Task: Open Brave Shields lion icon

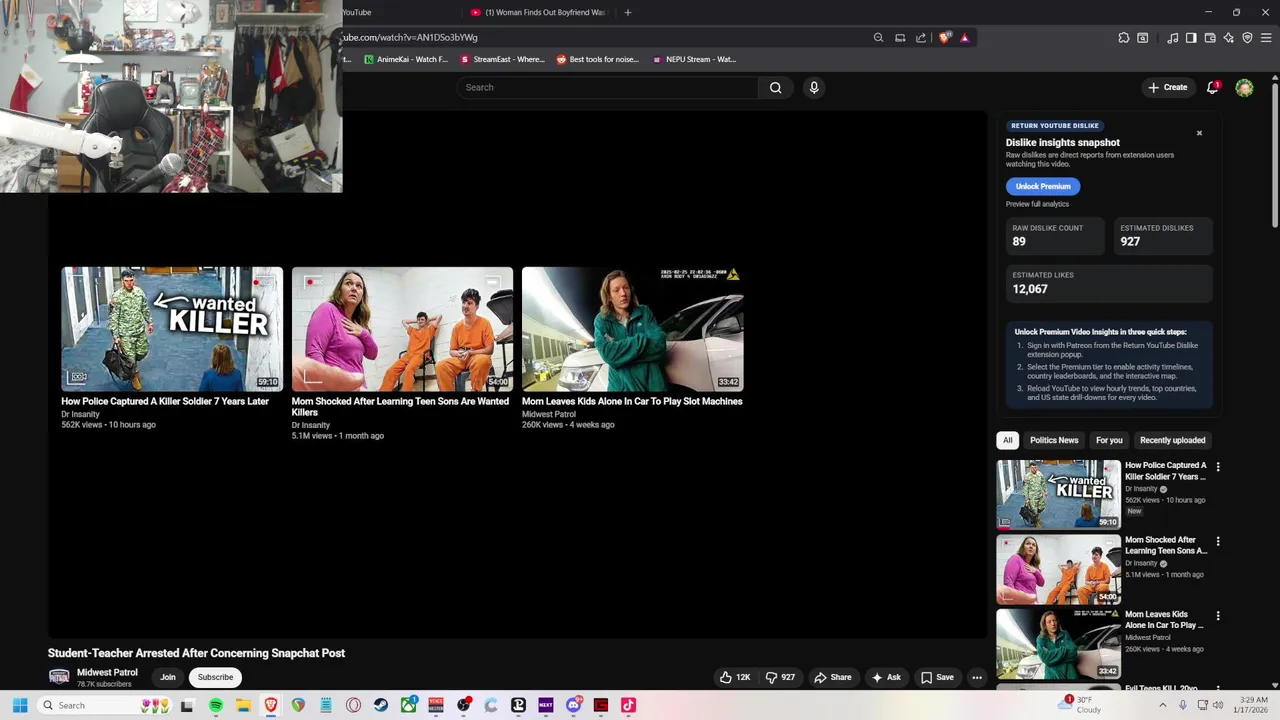Action: coord(945,38)
